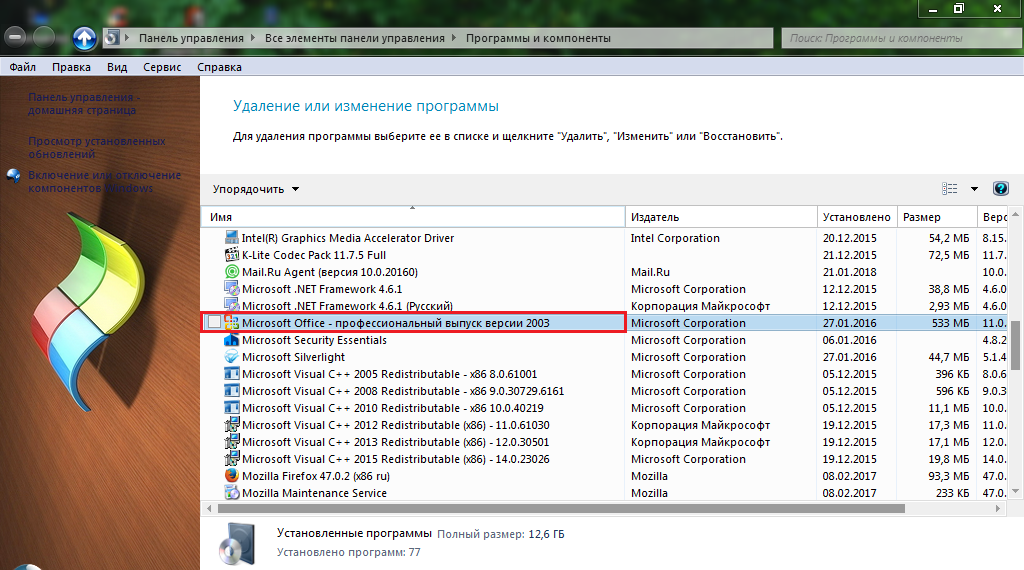Click the Forward navigation arrow
Image resolution: width=1024 pixels, height=570 pixels.
click(x=44, y=37)
